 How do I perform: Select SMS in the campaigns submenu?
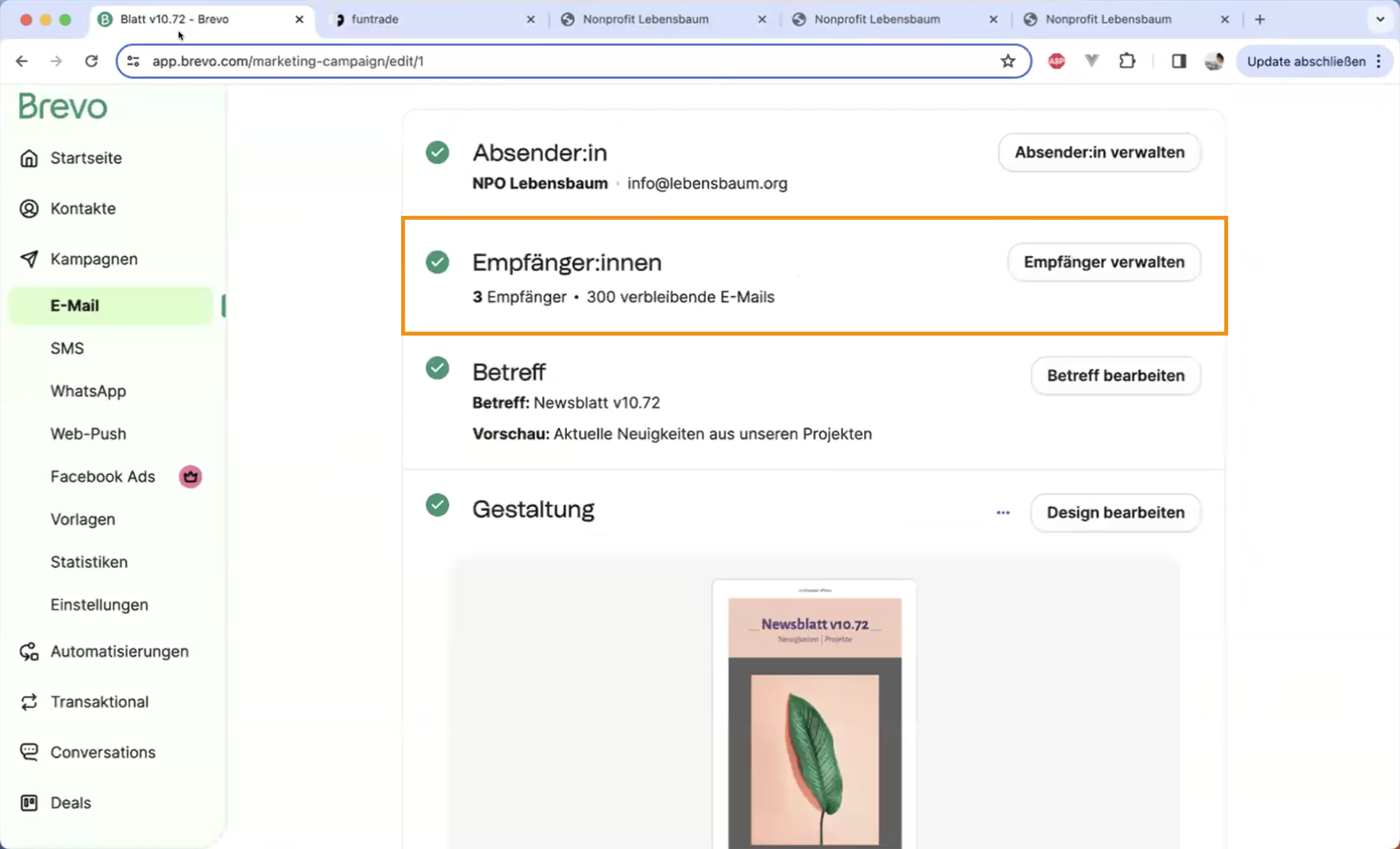(x=67, y=348)
